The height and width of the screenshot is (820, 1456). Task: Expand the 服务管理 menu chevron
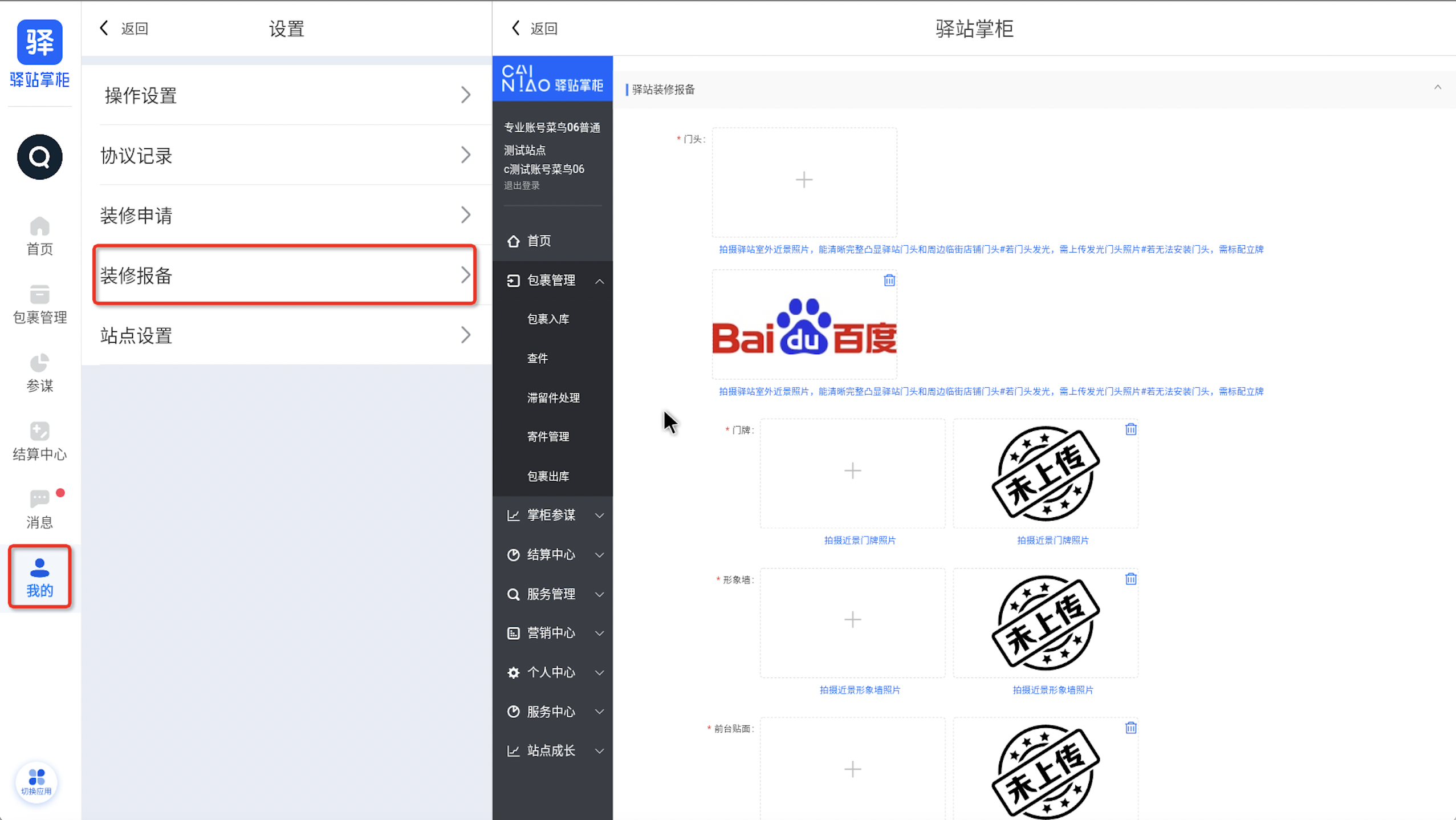(x=599, y=595)
